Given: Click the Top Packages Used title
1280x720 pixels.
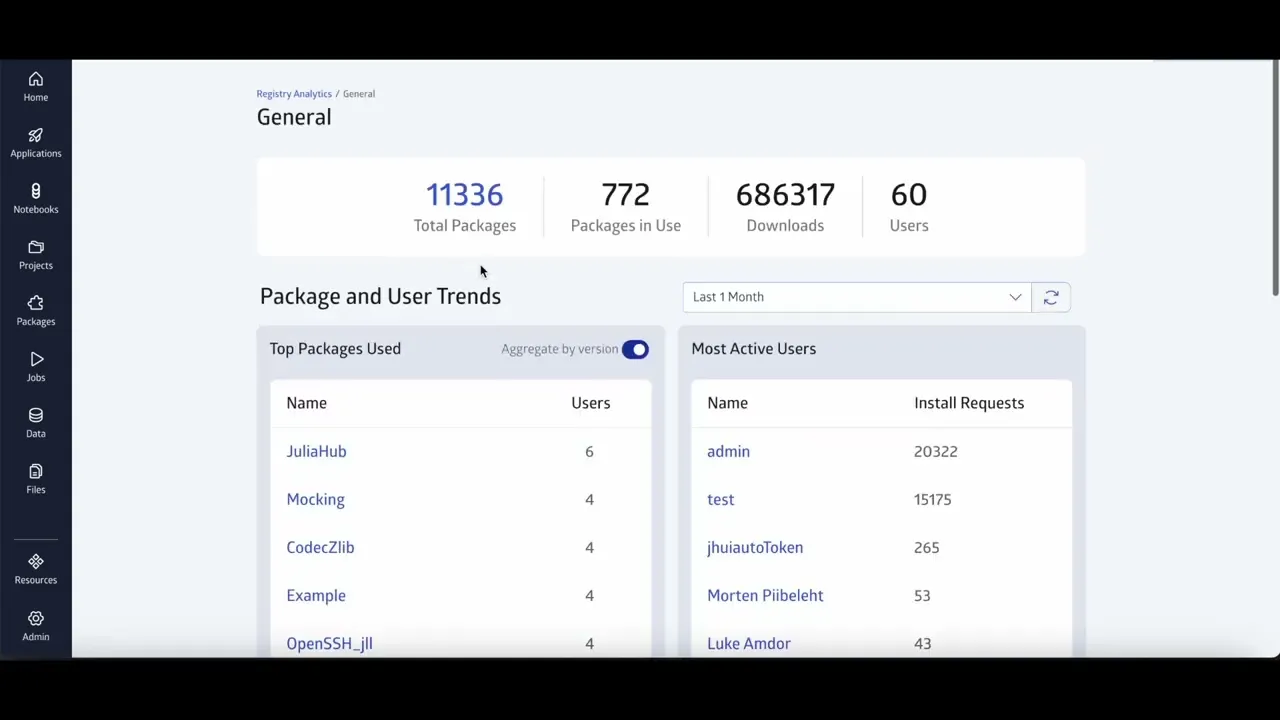Looking at the screenshot, I should coord(335,349).
